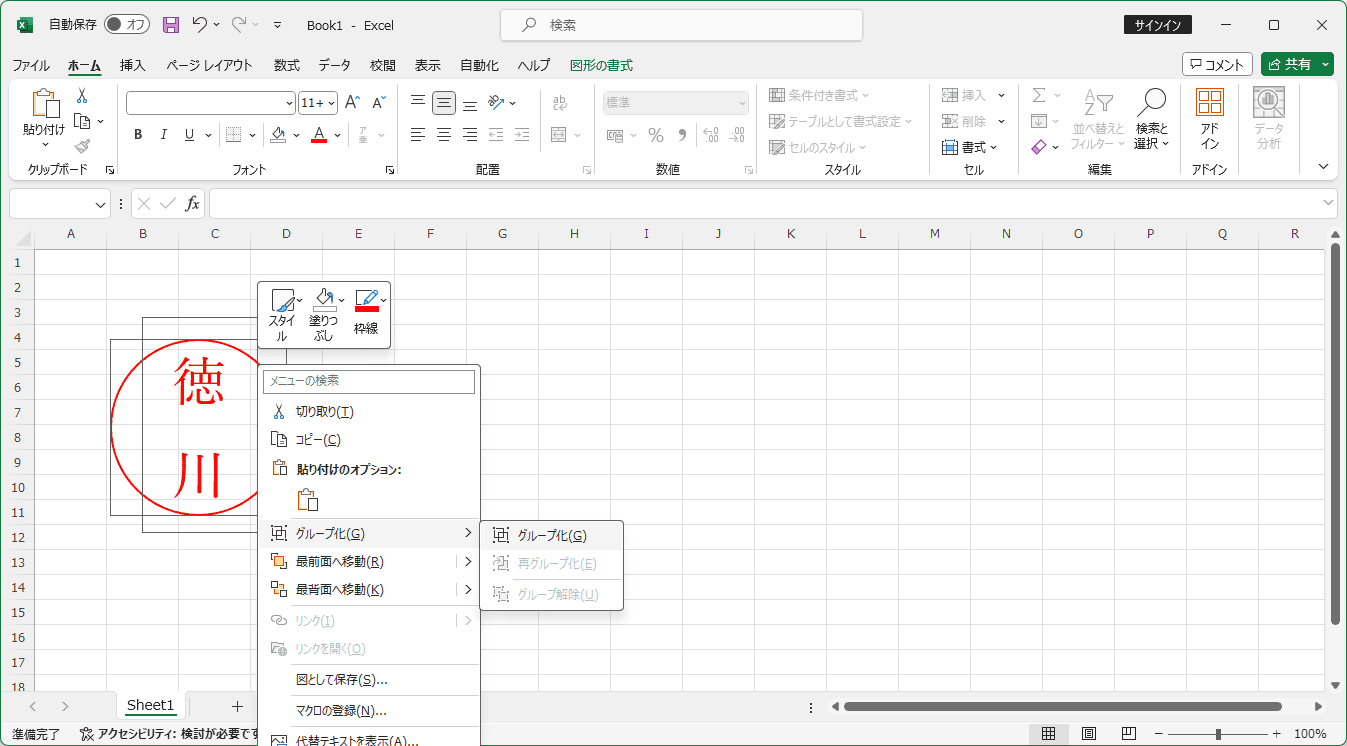Click Style icon in the mini toolbar

[x=282, y=300]
